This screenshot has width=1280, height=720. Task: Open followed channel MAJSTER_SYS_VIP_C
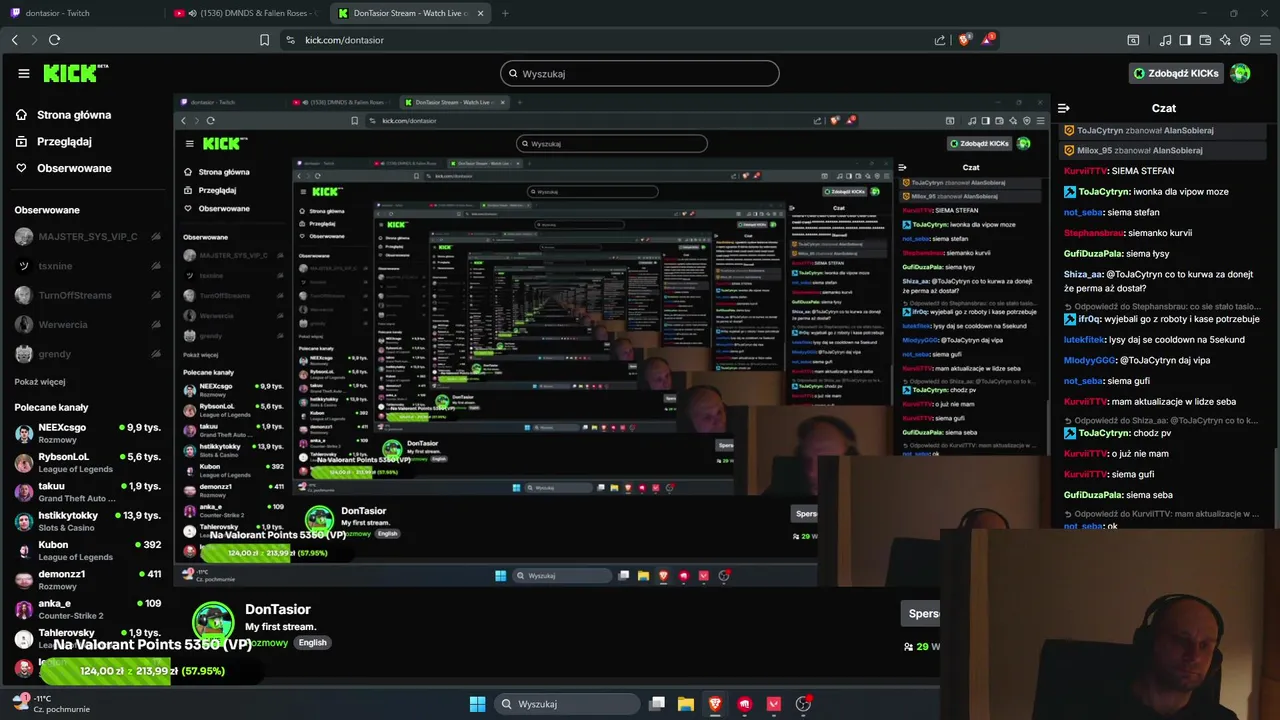(88, 237)
